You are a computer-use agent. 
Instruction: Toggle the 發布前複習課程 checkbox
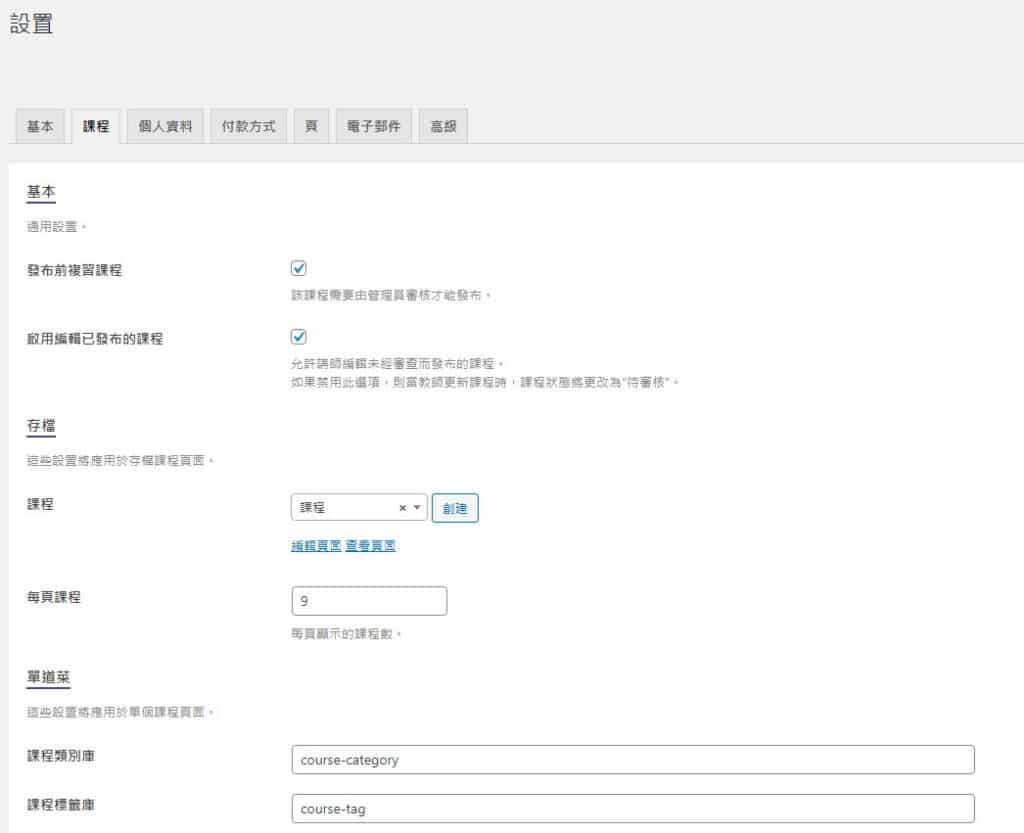(298, 269)
